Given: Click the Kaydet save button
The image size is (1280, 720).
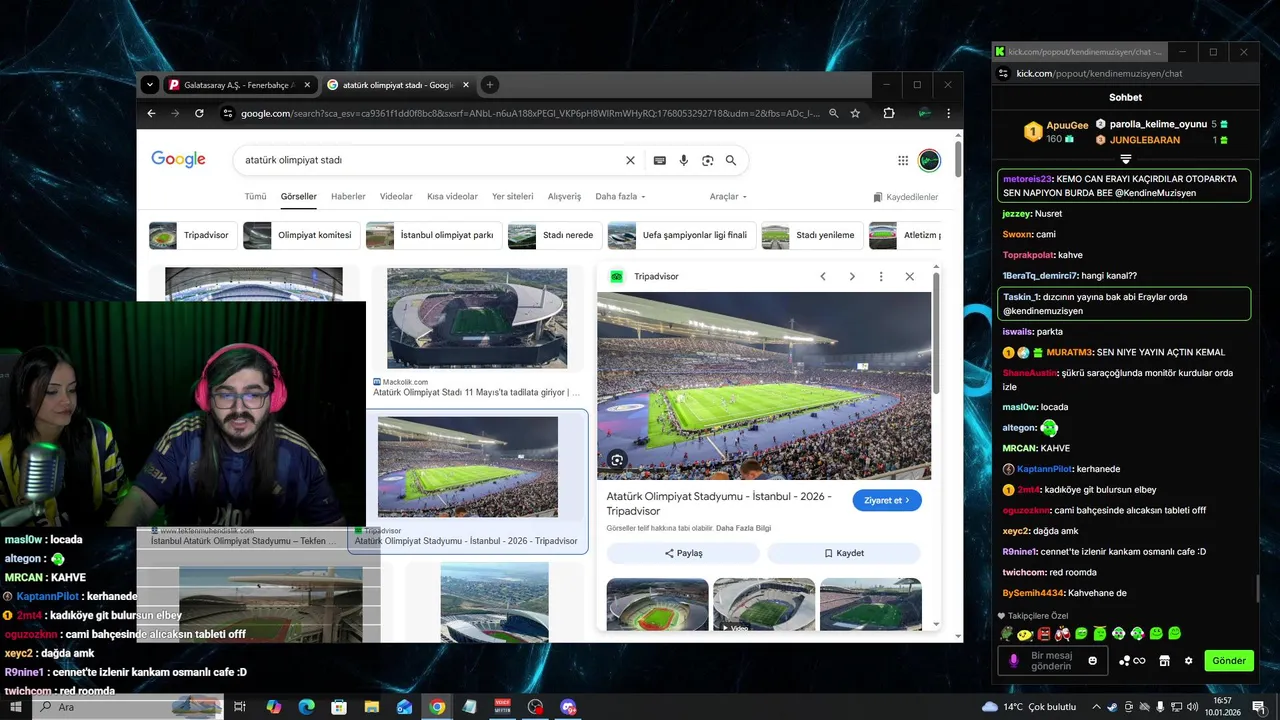Looking at the screenshot, I should 844,553.
